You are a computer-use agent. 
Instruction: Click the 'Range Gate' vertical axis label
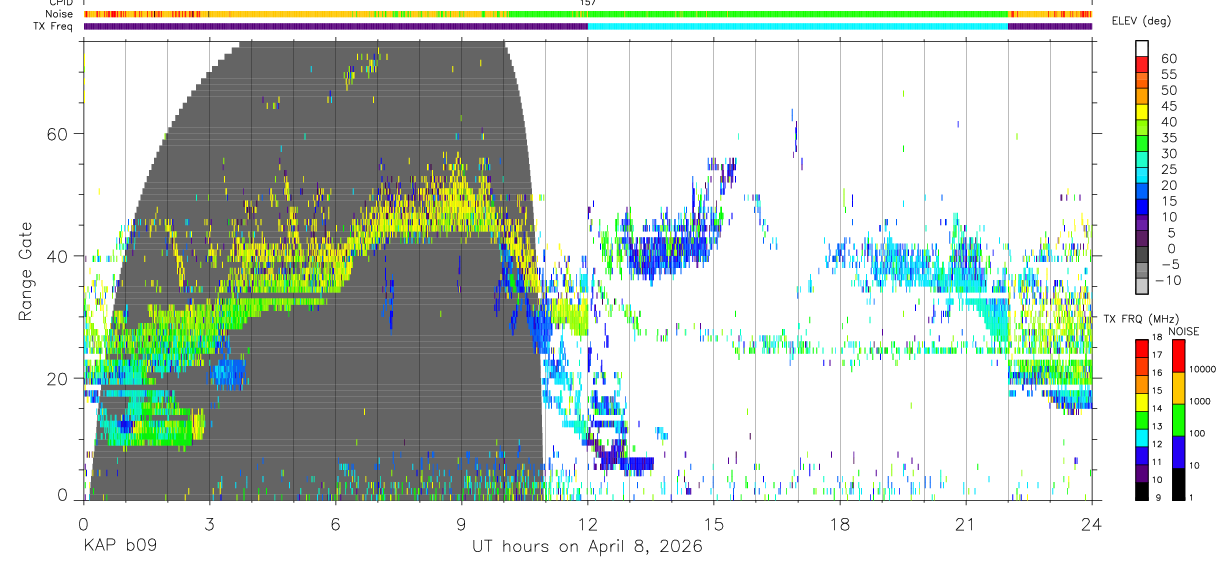coord(25,271)
